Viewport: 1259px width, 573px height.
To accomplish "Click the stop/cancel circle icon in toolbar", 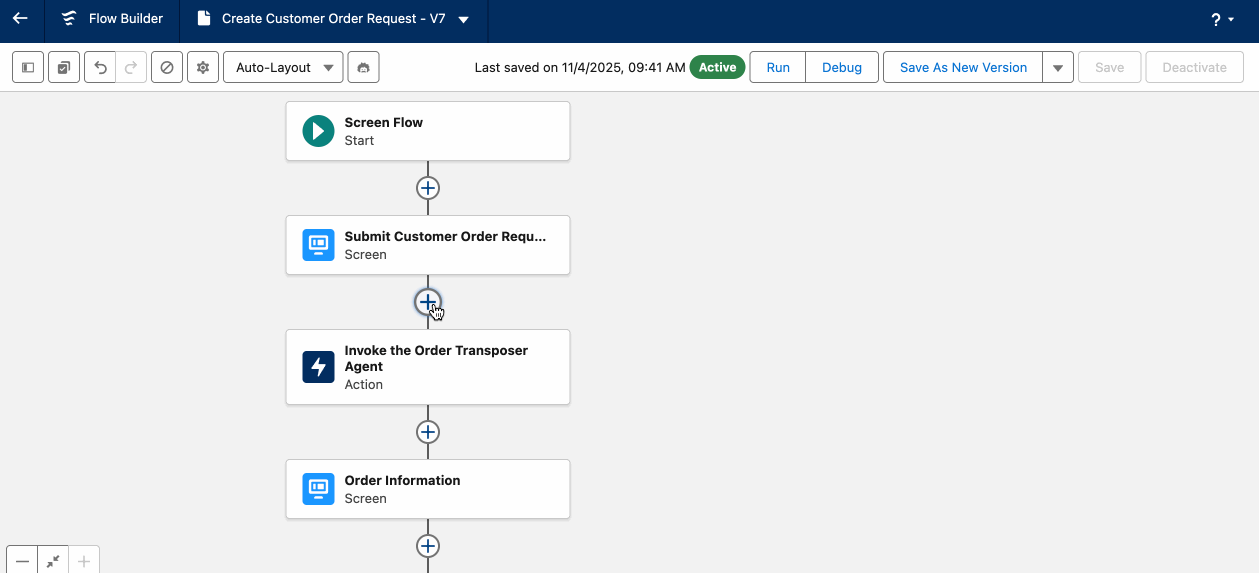I will 167,68.
